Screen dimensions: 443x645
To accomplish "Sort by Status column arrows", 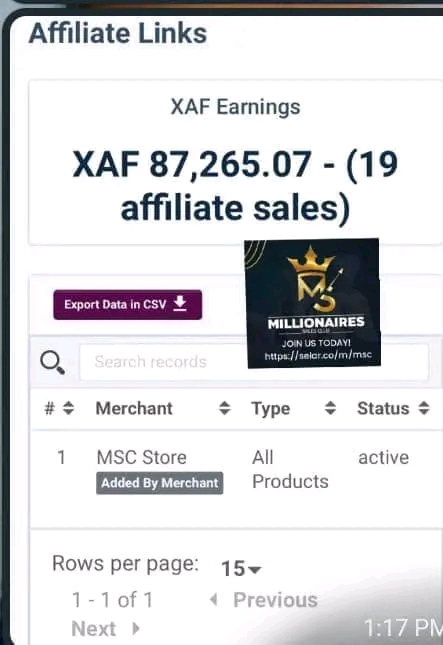I will (x=424, y=408).
